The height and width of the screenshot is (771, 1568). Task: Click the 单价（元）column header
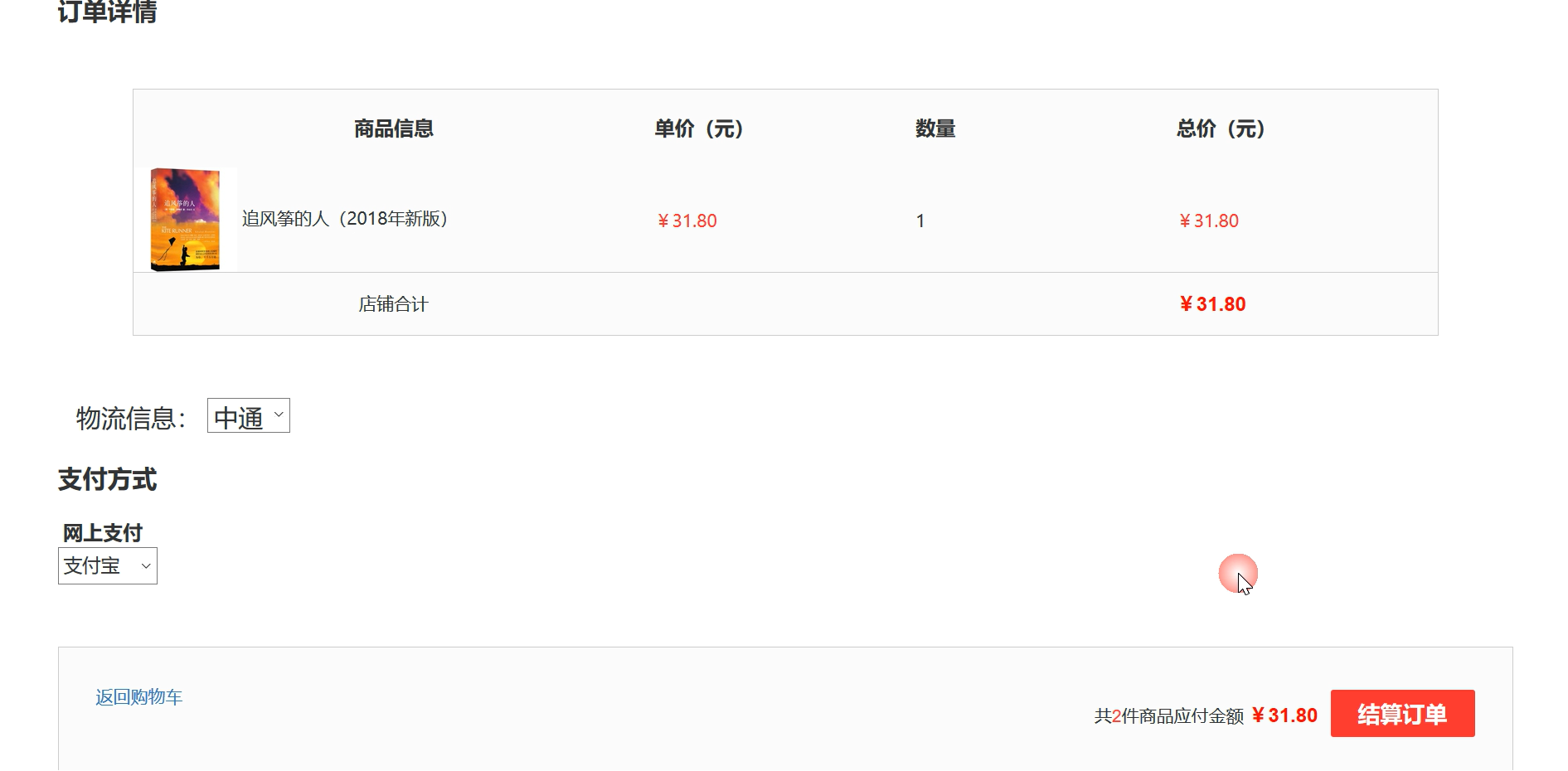(699, 128)
